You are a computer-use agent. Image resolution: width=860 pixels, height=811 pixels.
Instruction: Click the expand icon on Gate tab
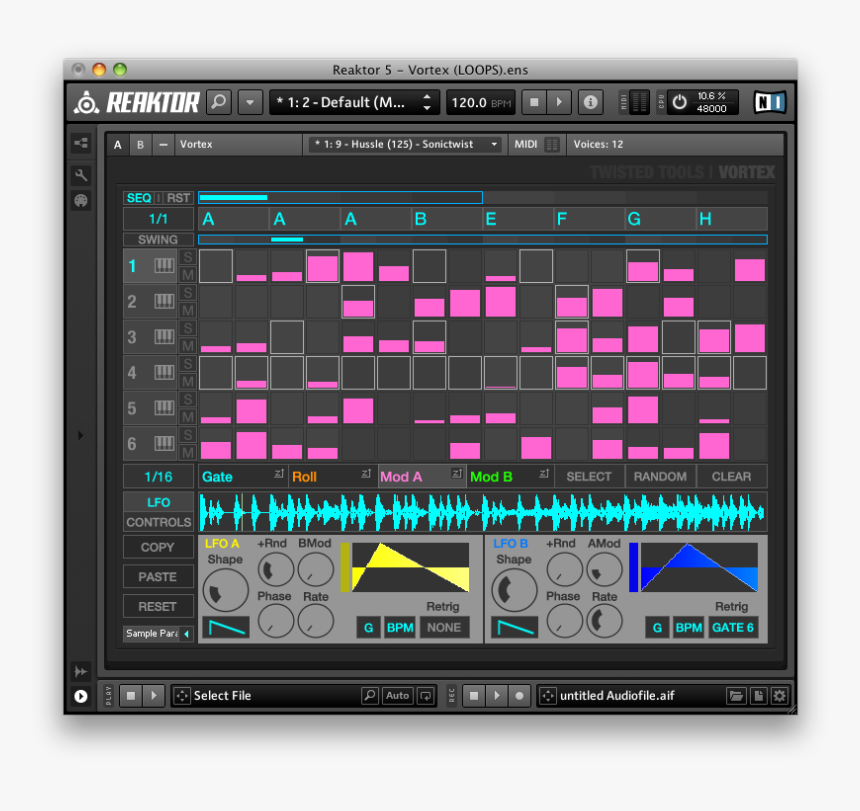pyautogui.click(x=279, y=473)
